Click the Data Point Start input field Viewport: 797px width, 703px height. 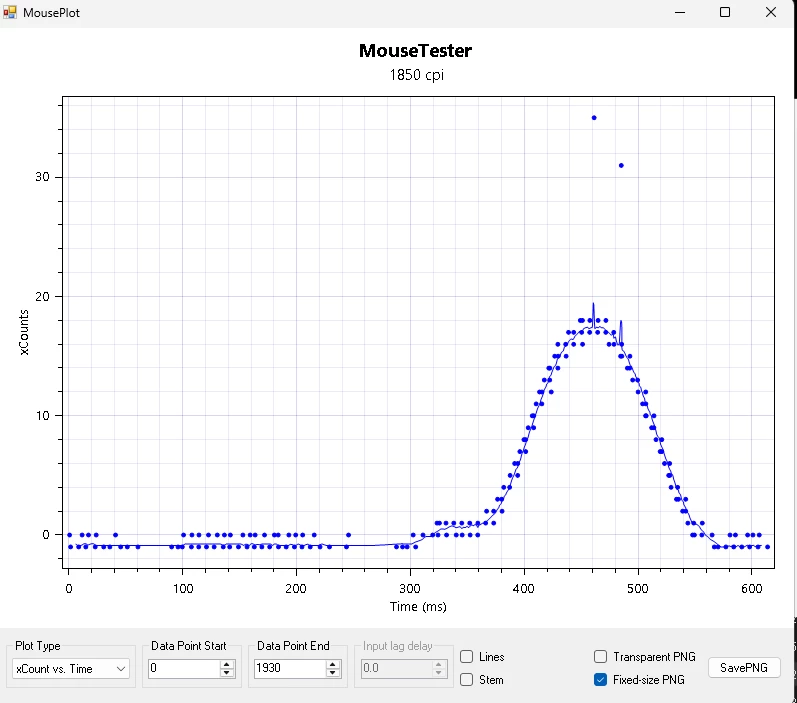pyautogui.click(x=185, y=668)
